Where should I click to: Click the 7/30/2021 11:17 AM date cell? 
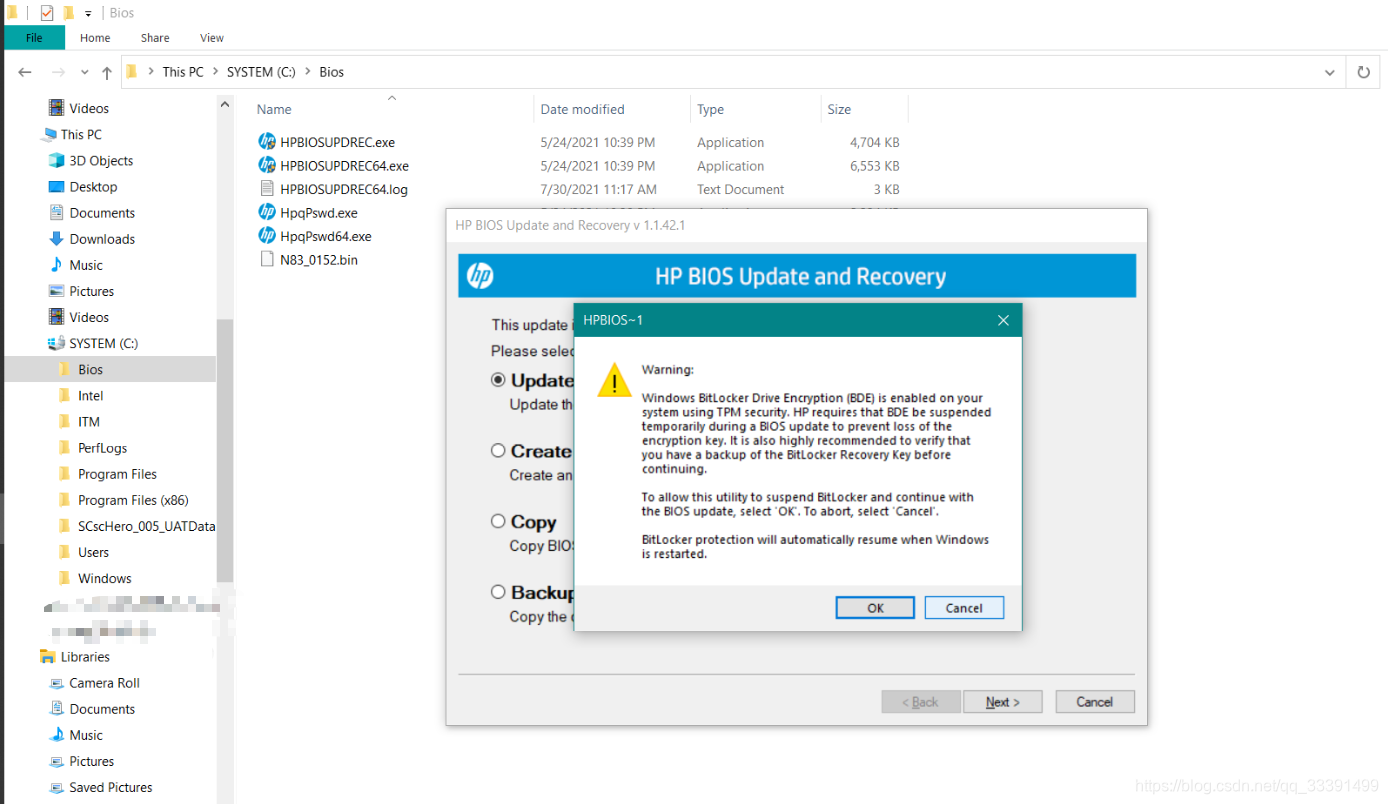tap(599, 189)
